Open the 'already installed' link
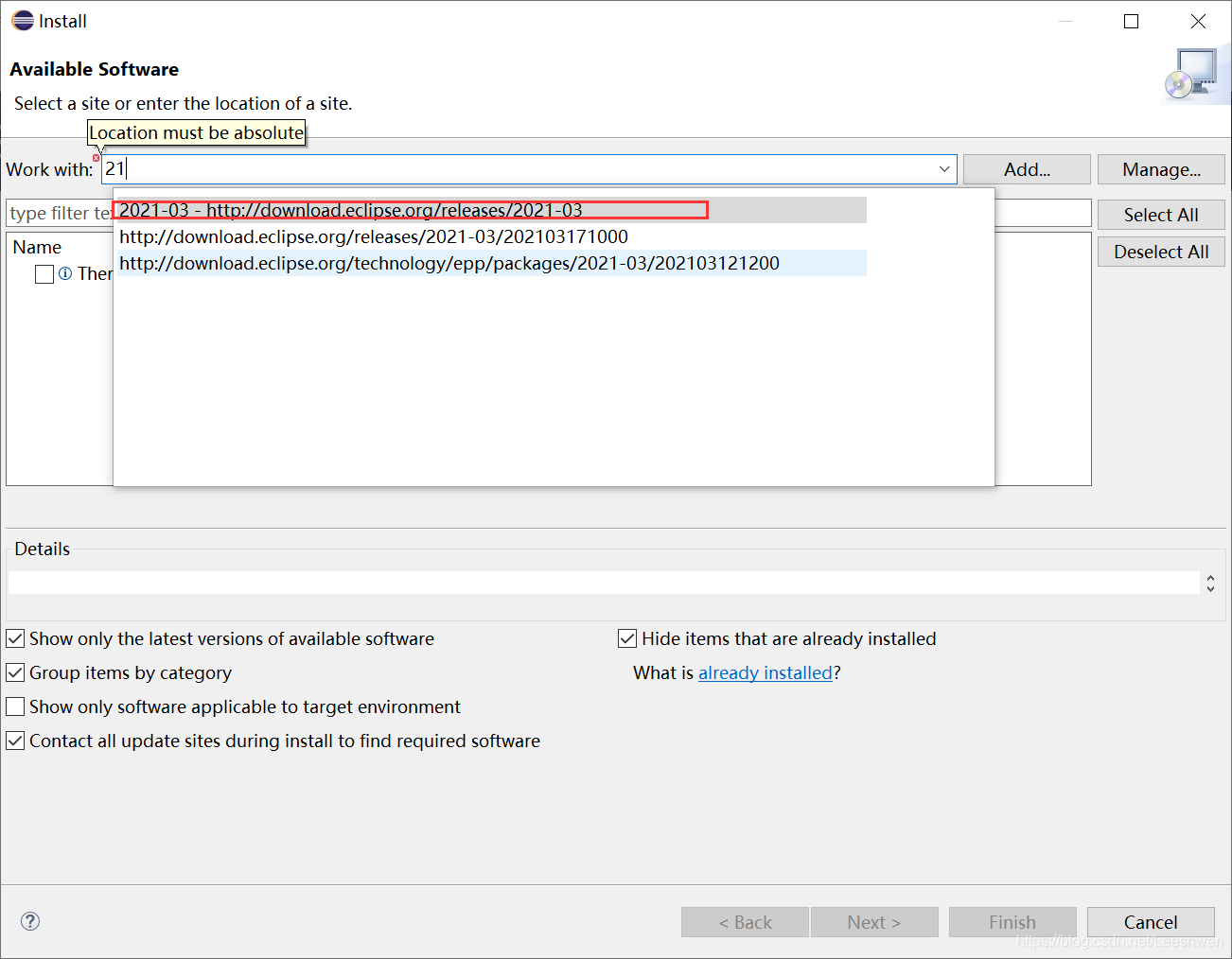Screen dimensions: 1232x959 click(765, 672)
